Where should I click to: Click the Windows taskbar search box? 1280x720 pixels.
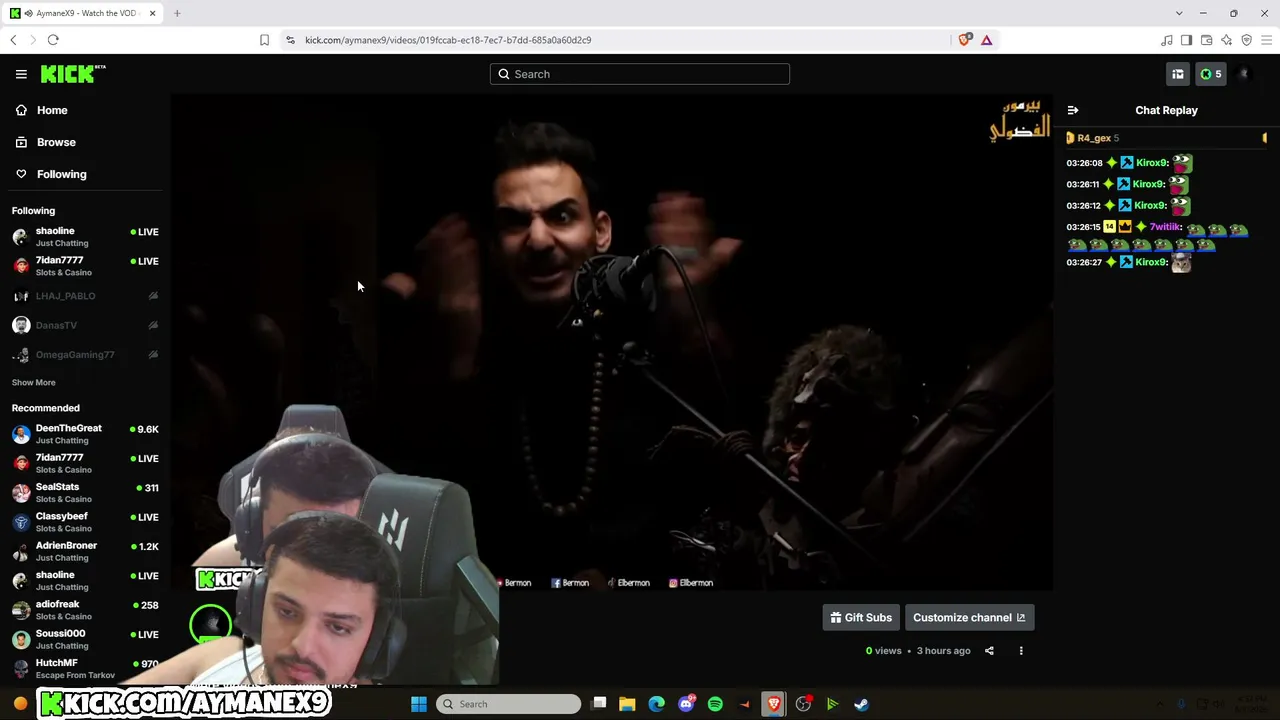pos(509,704)
